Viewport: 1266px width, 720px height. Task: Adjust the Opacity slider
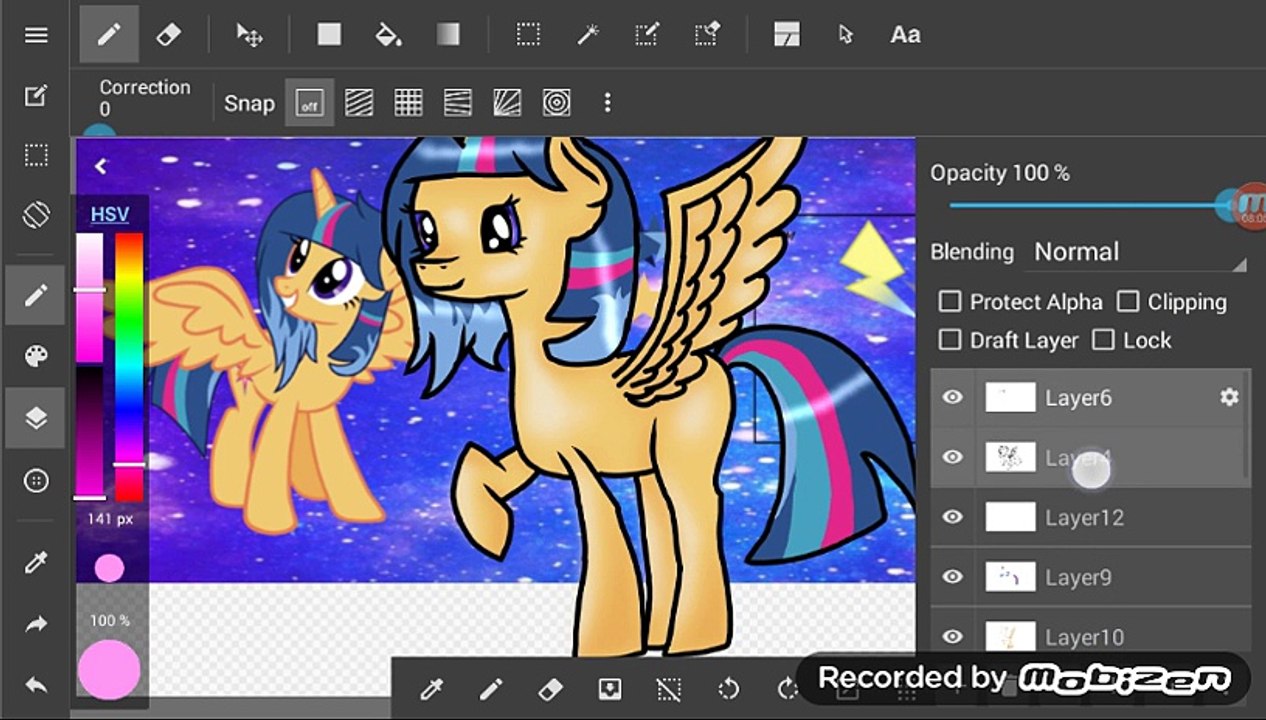1090,205
